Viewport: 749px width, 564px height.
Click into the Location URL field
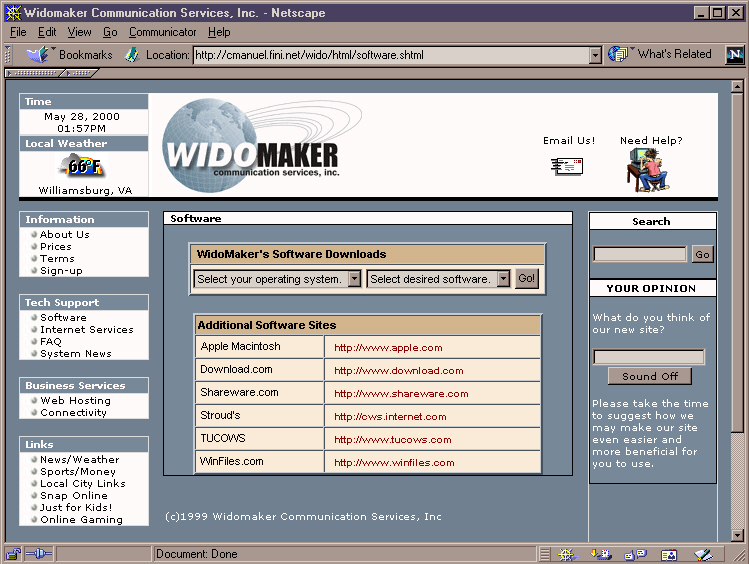(391, 55)
